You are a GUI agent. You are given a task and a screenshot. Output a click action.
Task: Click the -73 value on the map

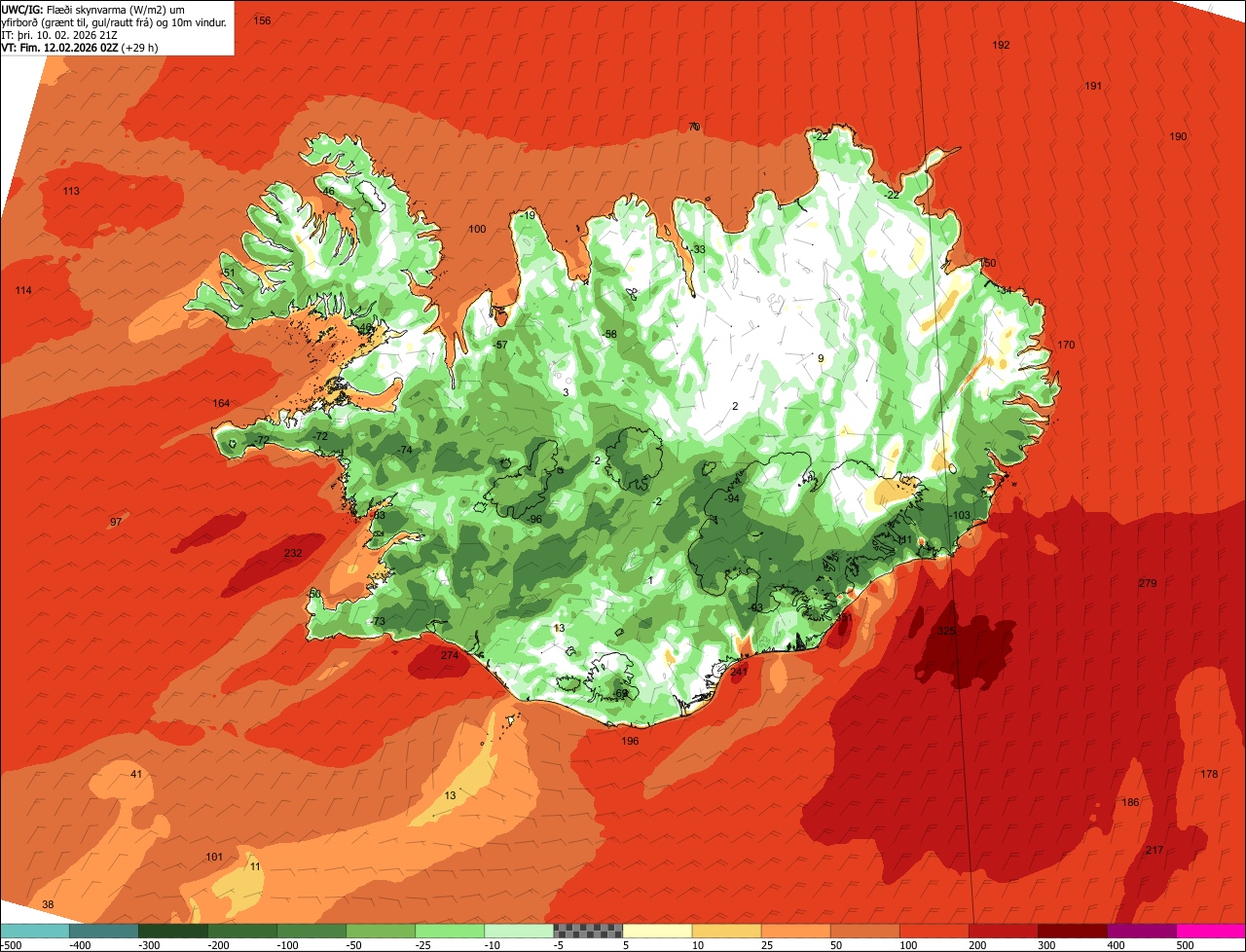click(x=378, y=621)
